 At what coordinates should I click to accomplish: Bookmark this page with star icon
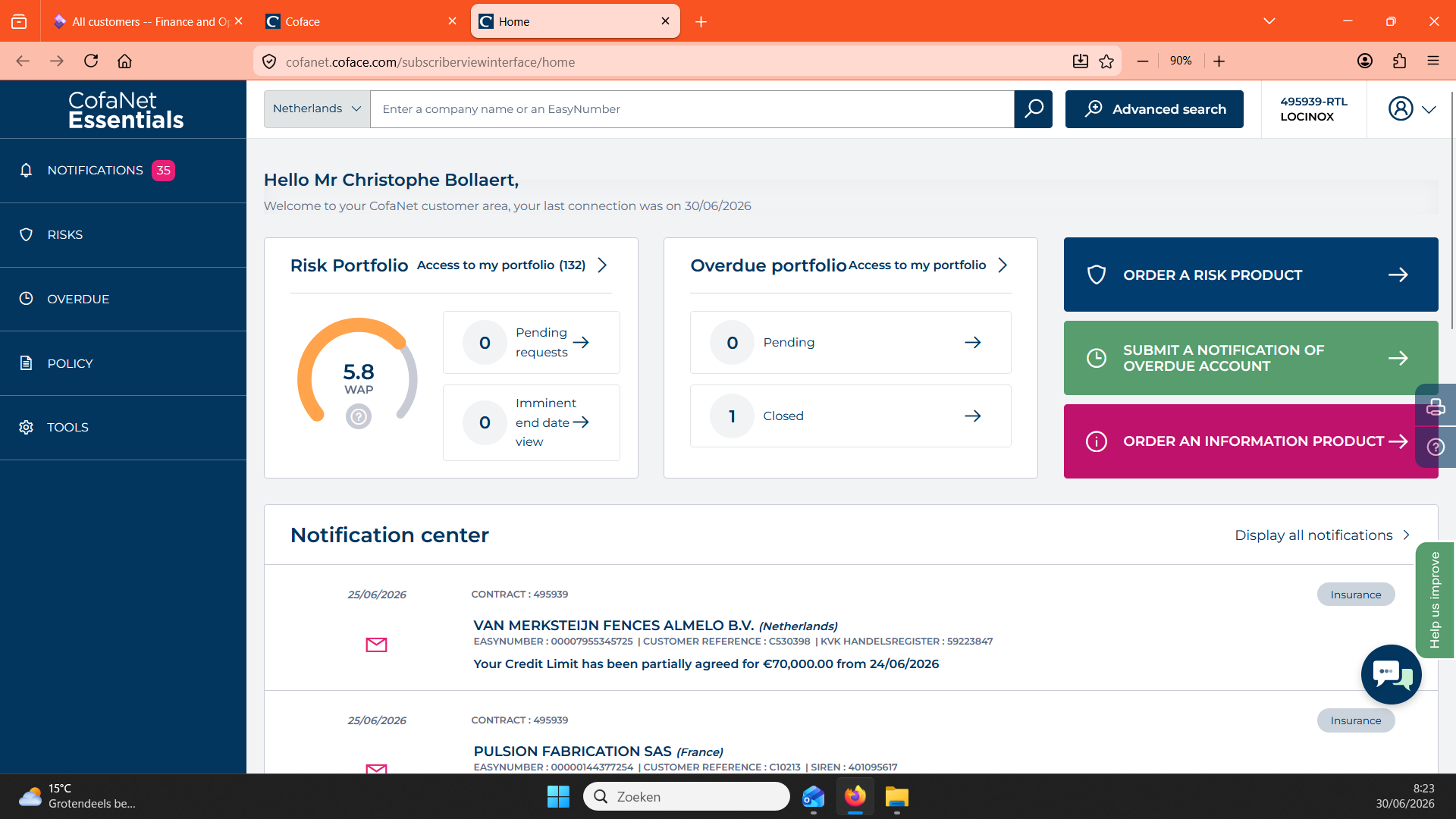[x=1106, y=61]
